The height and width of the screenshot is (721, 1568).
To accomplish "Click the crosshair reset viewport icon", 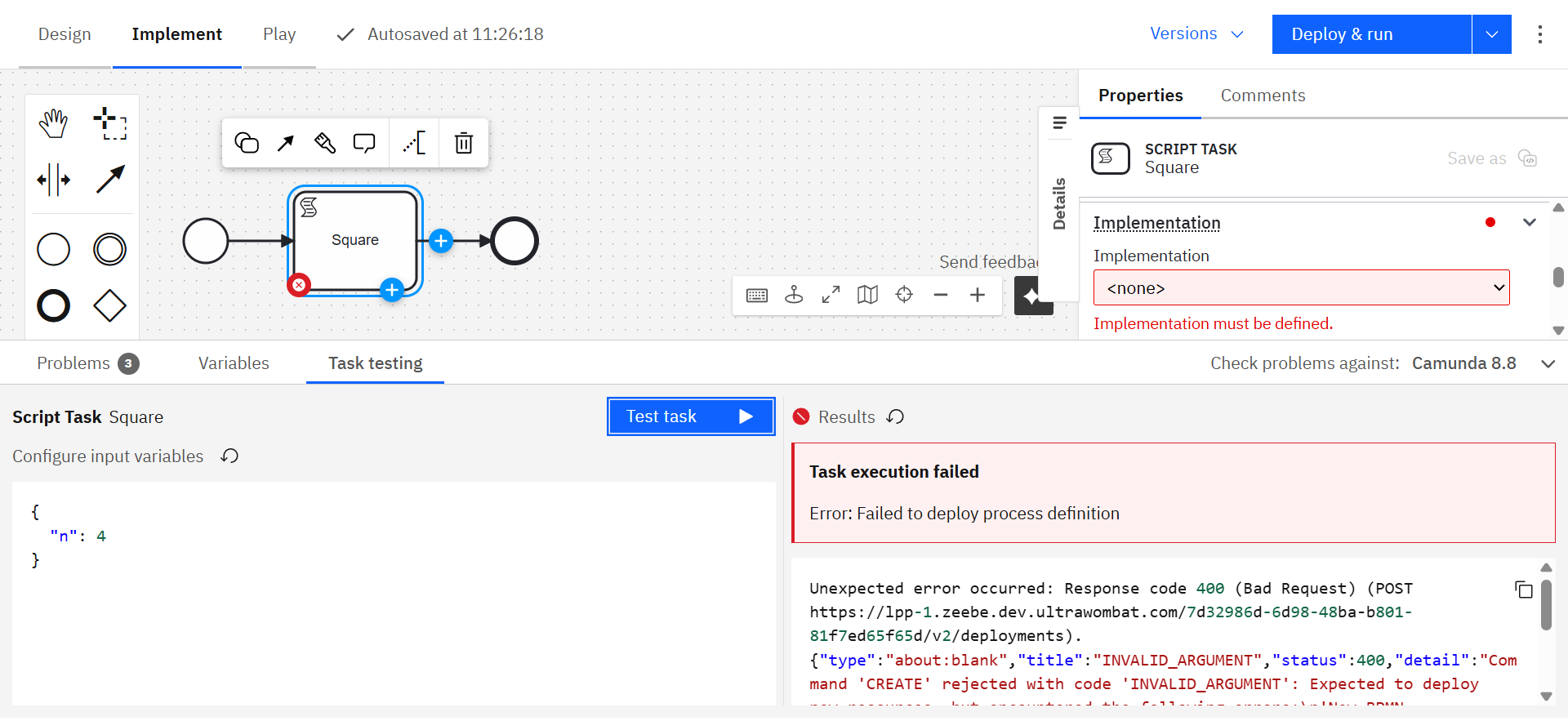I will (904, 295).
